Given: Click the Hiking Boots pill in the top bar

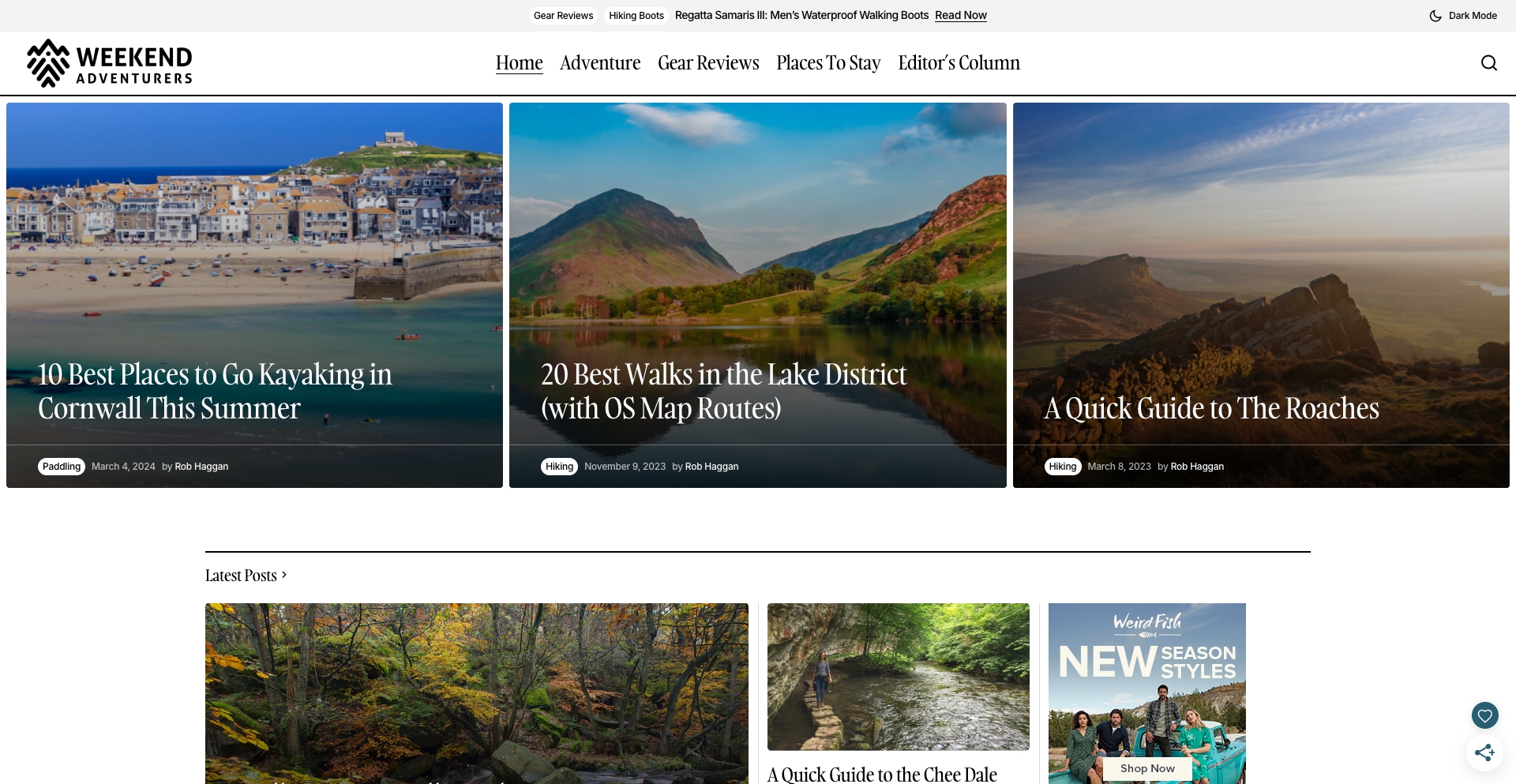Looking at the screenshot, I should [636, 15].
